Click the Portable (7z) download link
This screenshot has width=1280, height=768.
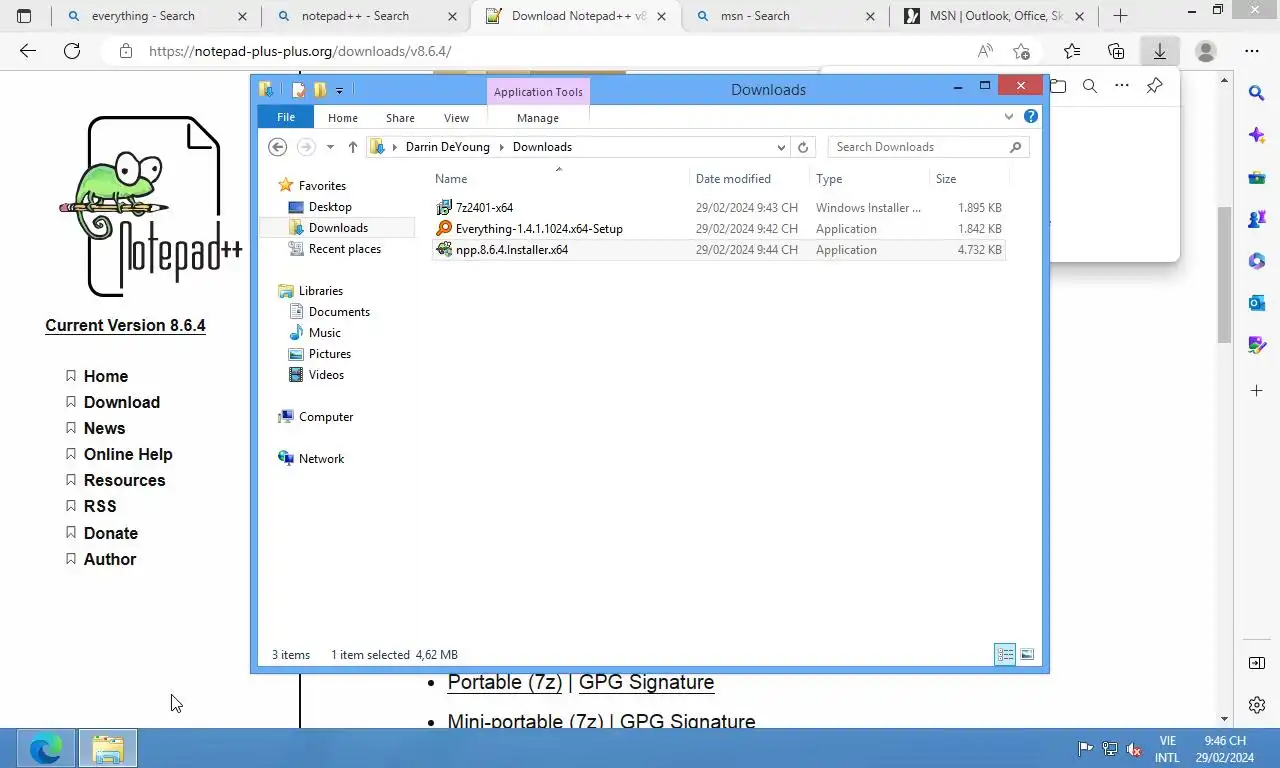[505, 682]
